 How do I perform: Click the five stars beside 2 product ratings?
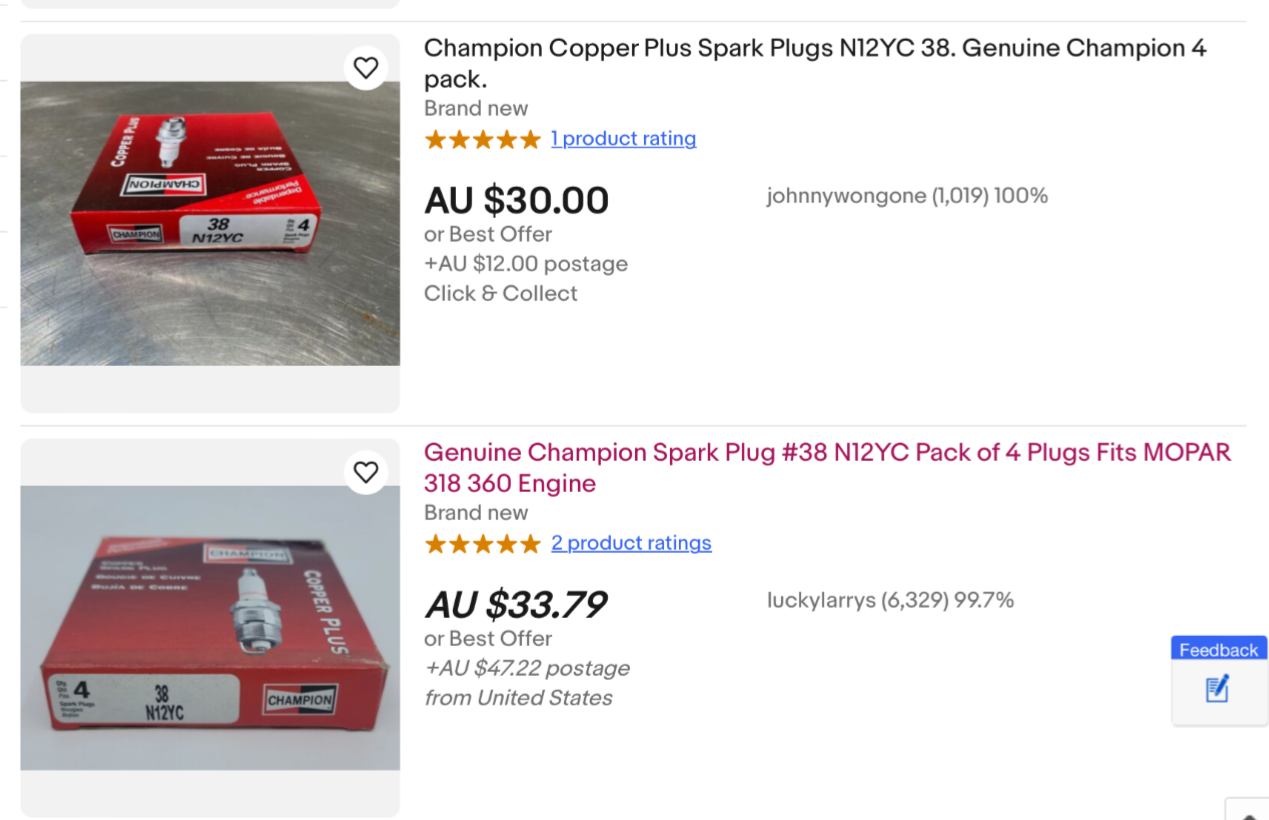(482, 543)
